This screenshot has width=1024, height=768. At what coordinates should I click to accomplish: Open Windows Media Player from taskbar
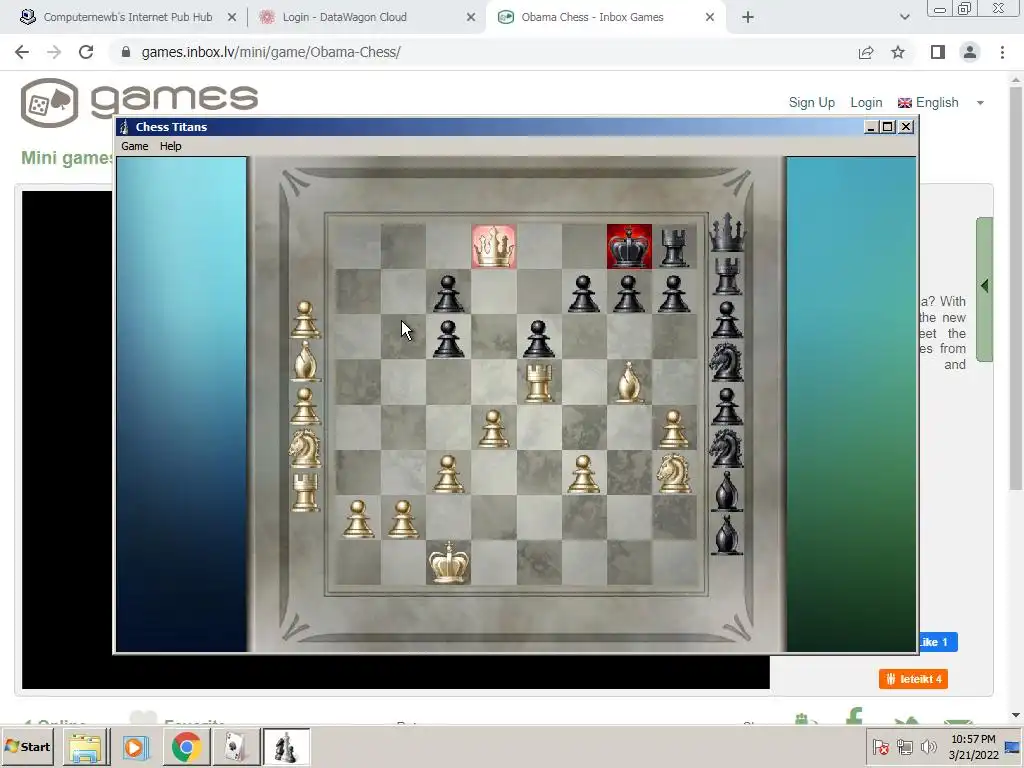point(136,747)
